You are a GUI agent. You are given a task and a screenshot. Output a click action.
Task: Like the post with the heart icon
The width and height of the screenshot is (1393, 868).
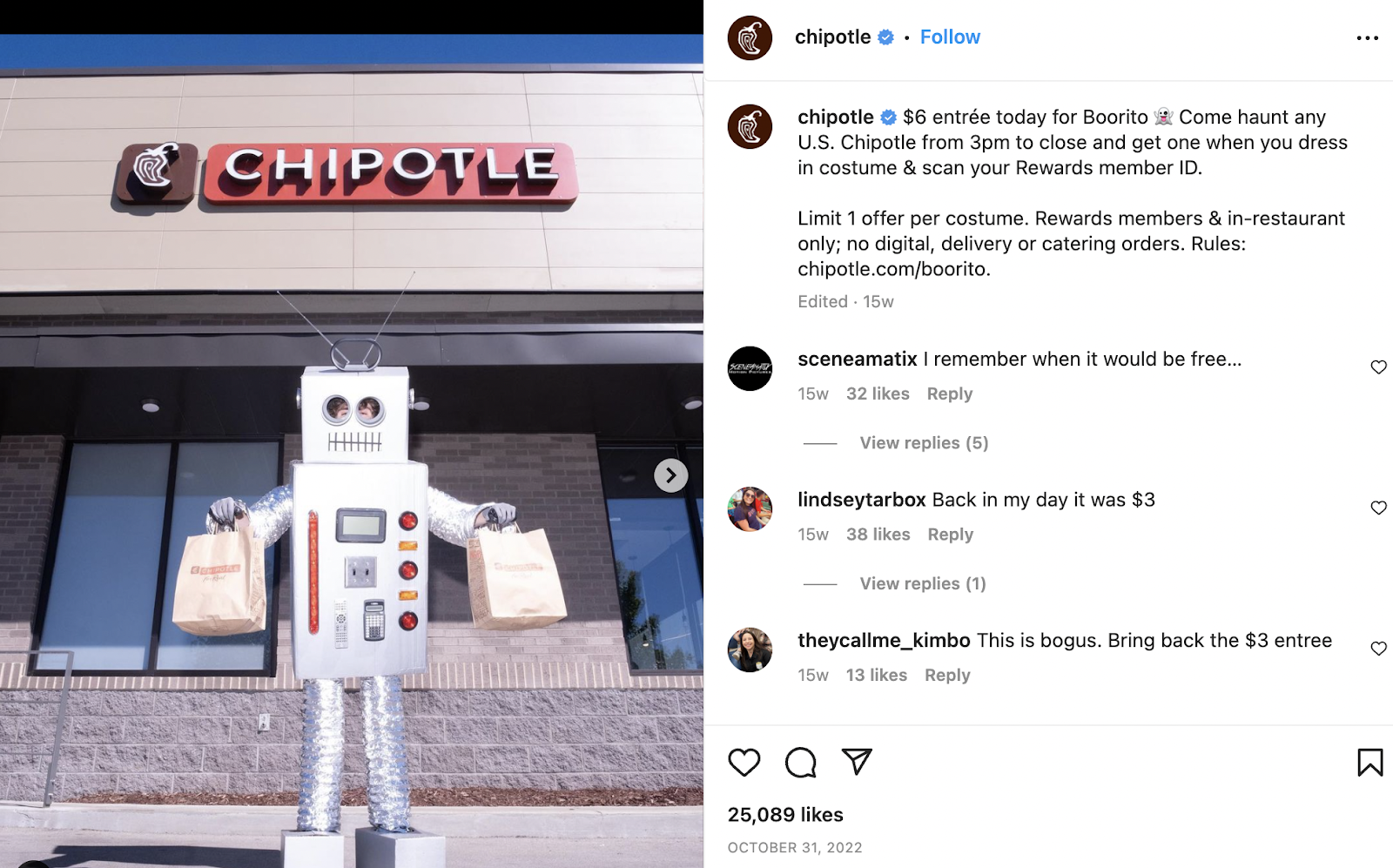(744, 763)
